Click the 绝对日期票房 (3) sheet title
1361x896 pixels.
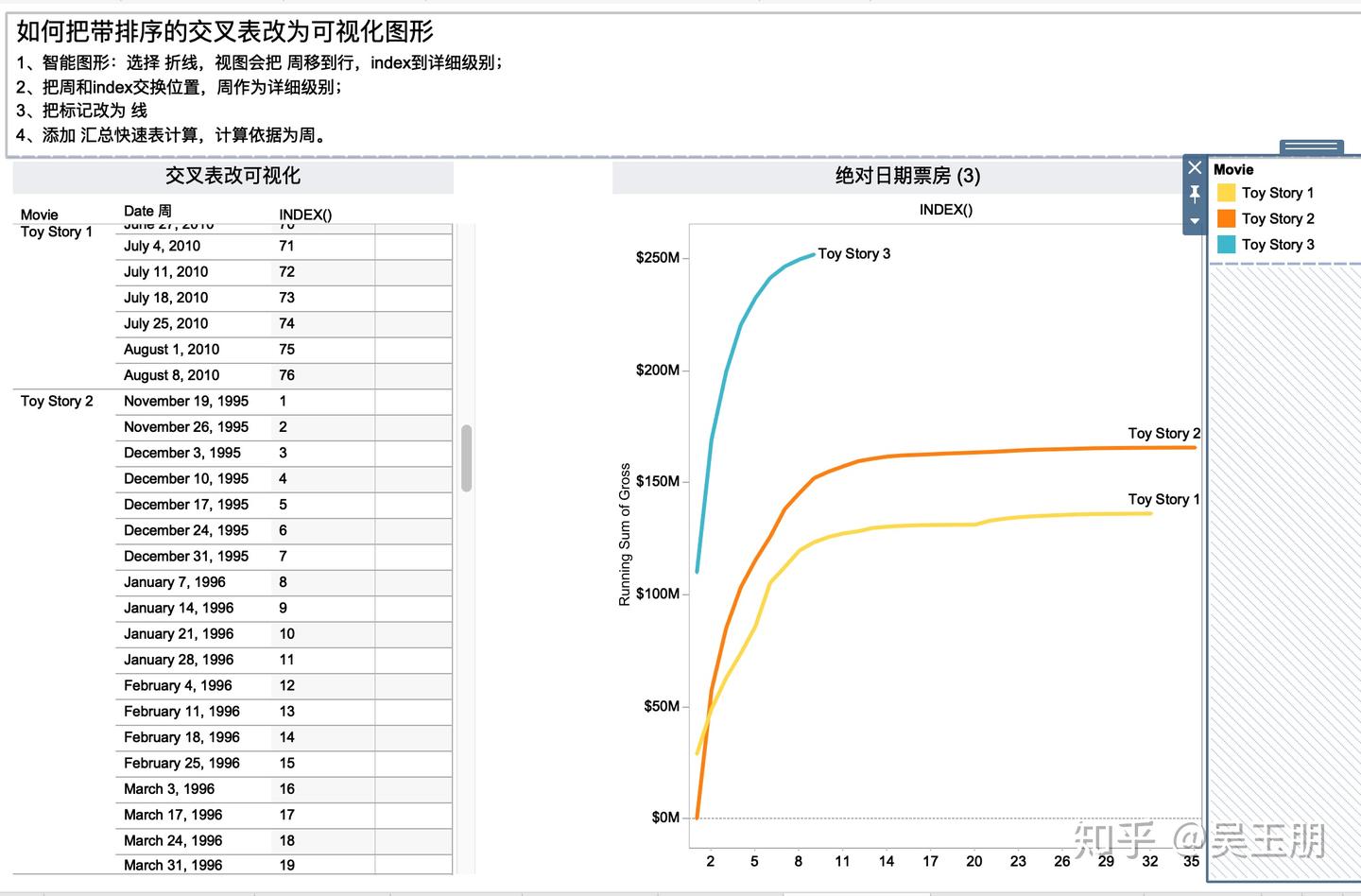coord(906,176)
